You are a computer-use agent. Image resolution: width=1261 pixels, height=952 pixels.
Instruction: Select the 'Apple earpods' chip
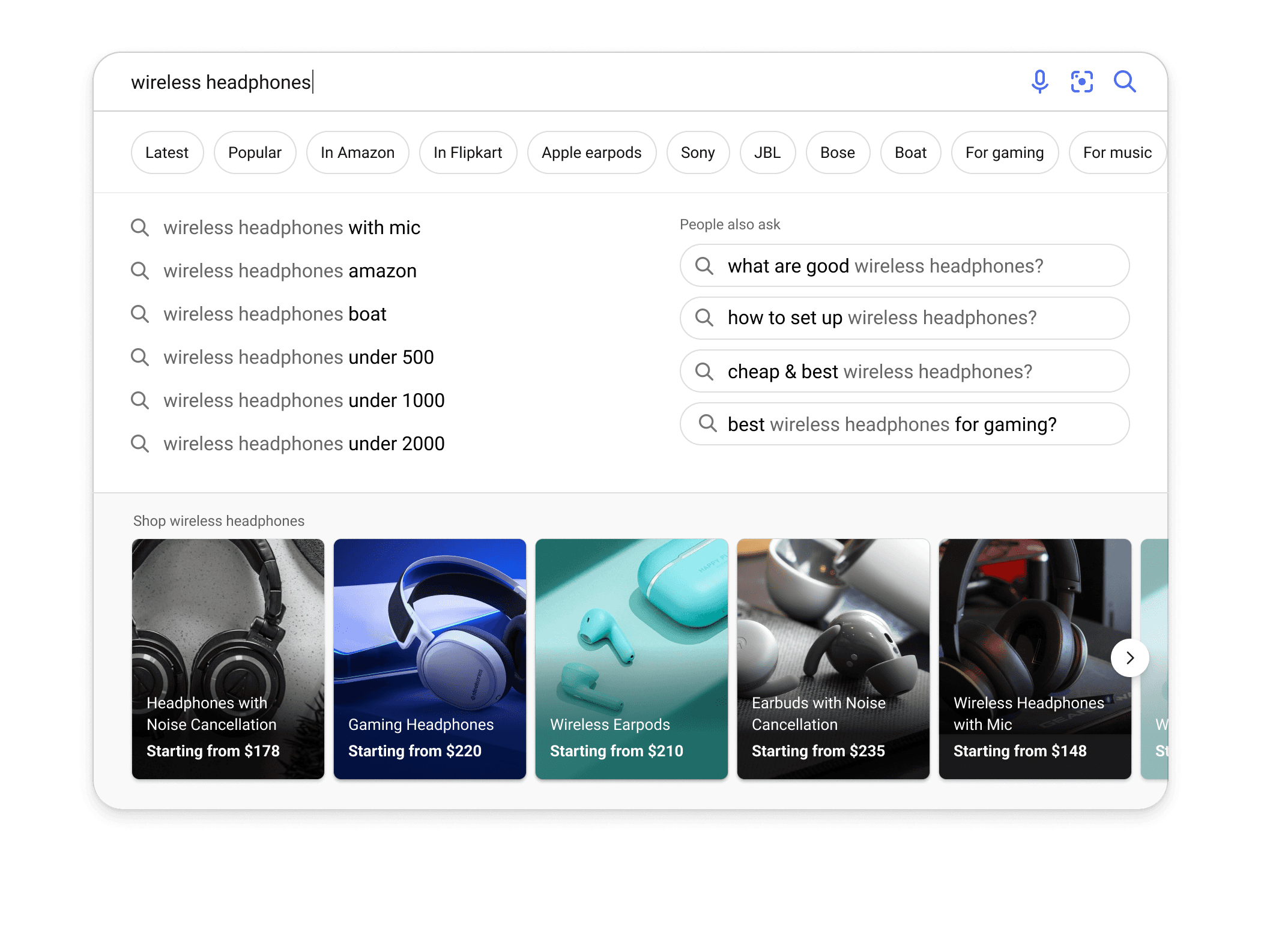click(591, 152)
